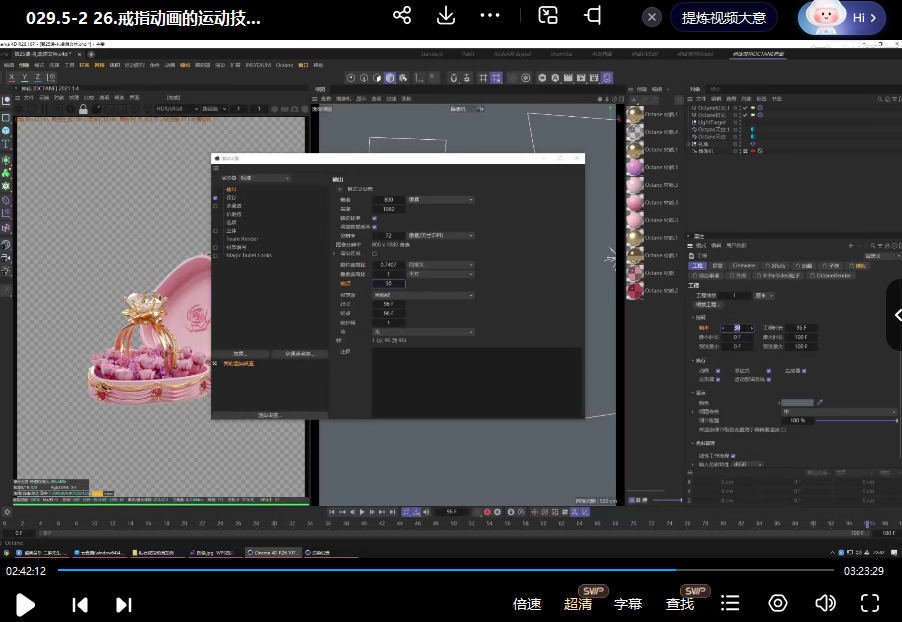The image size is (902, 622).
Task: Open the playlist icon in the player bar
Action: [x=731, y=603]
